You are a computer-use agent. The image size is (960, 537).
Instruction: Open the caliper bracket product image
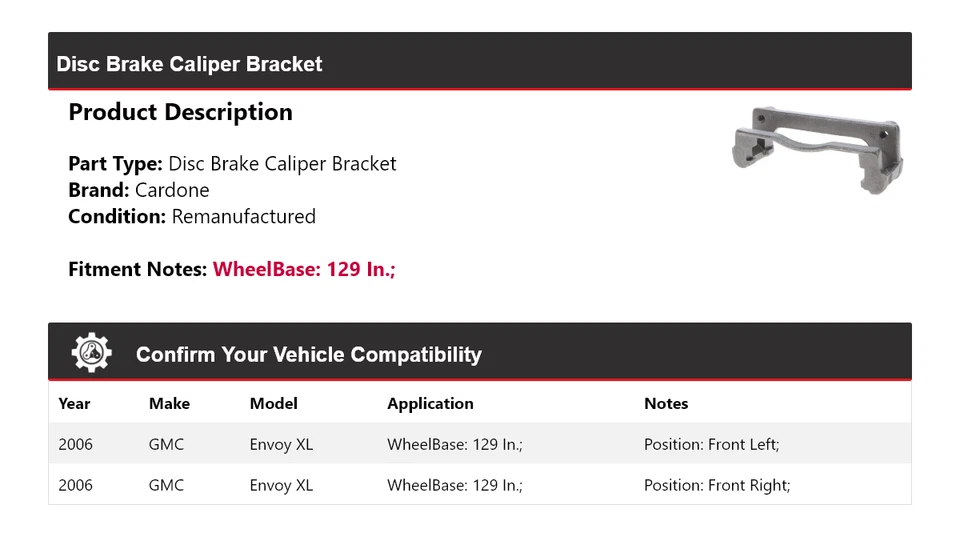(817, 150)
